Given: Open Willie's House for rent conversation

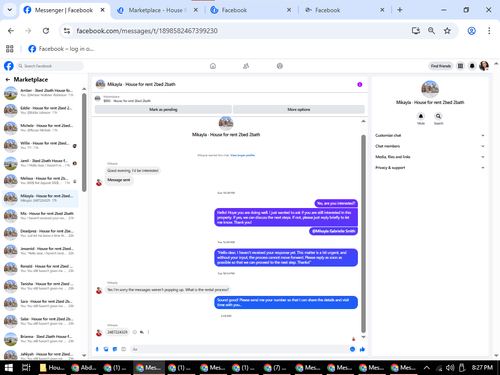Looking at the screenshot, I should (40, 145).
